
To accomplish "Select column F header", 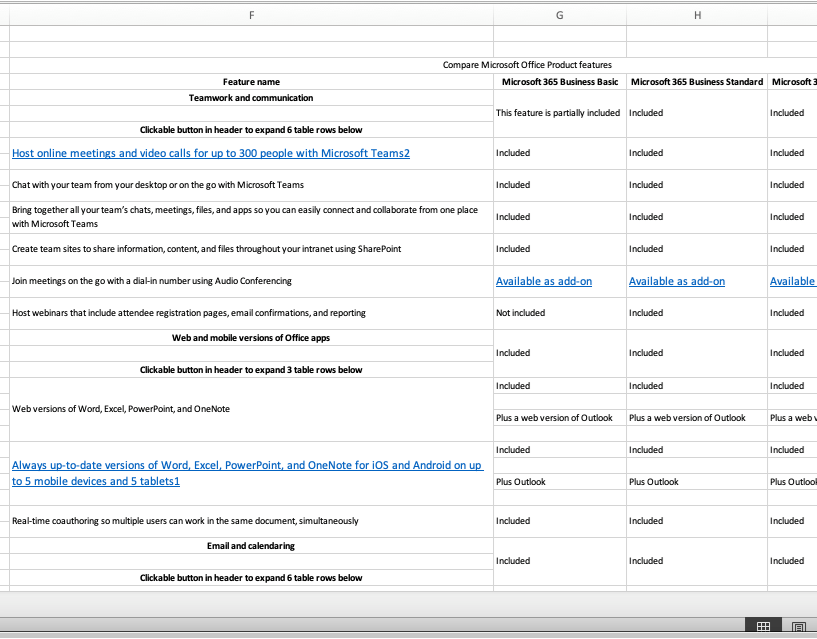I will point(251,15).
